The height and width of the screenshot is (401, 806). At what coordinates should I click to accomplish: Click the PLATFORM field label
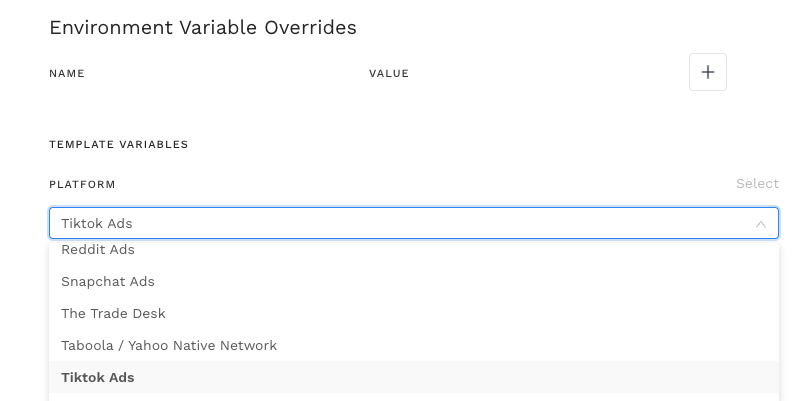82,185
